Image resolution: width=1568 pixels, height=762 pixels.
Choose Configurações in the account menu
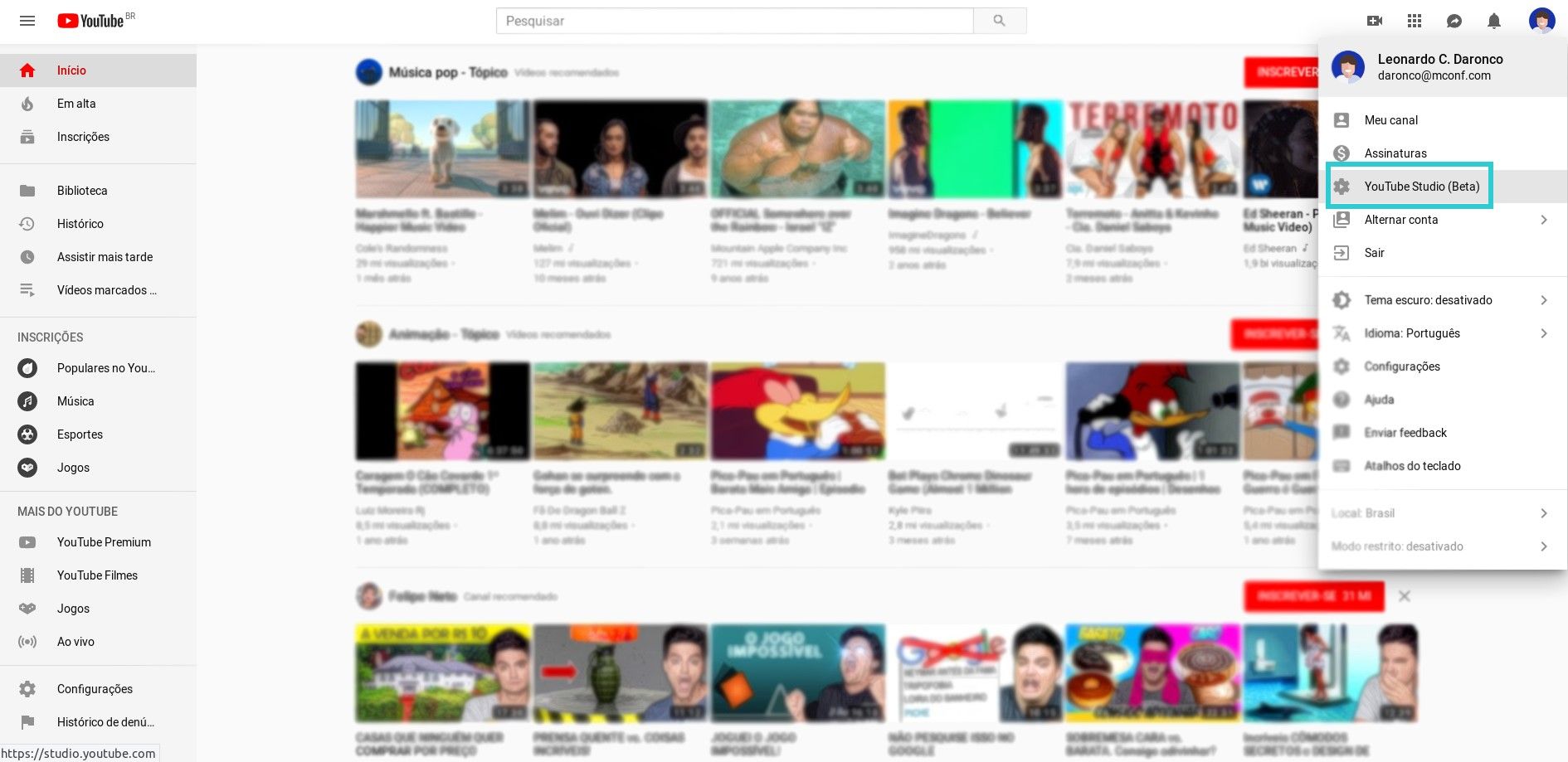click(1443, 366)
